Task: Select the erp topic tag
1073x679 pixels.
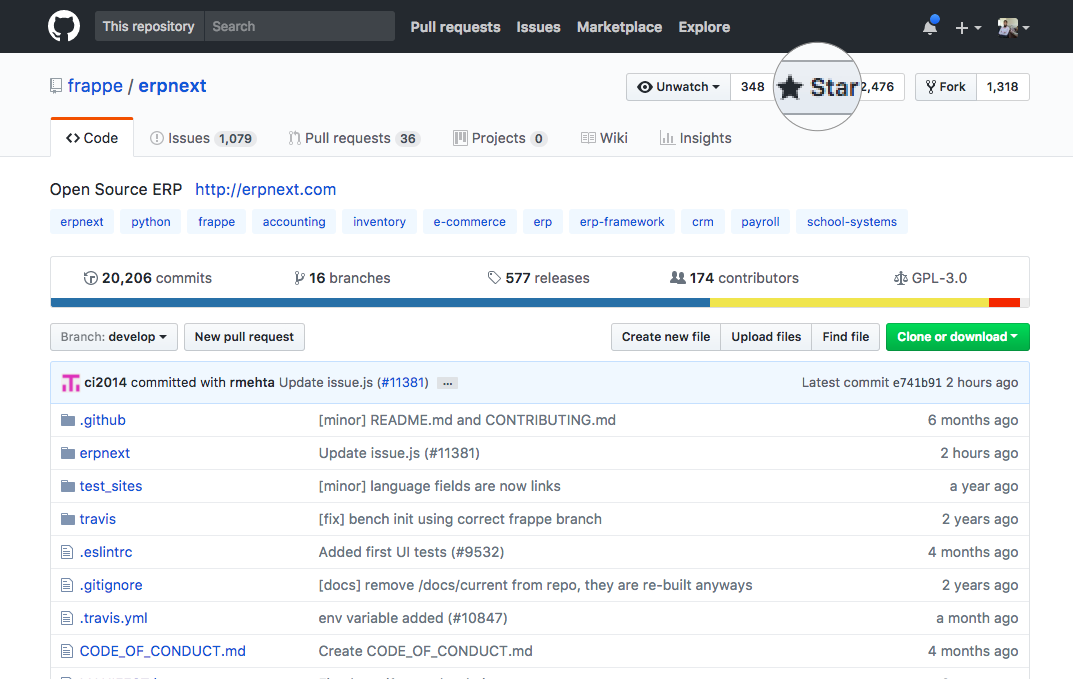Action: tap(543, 222)
